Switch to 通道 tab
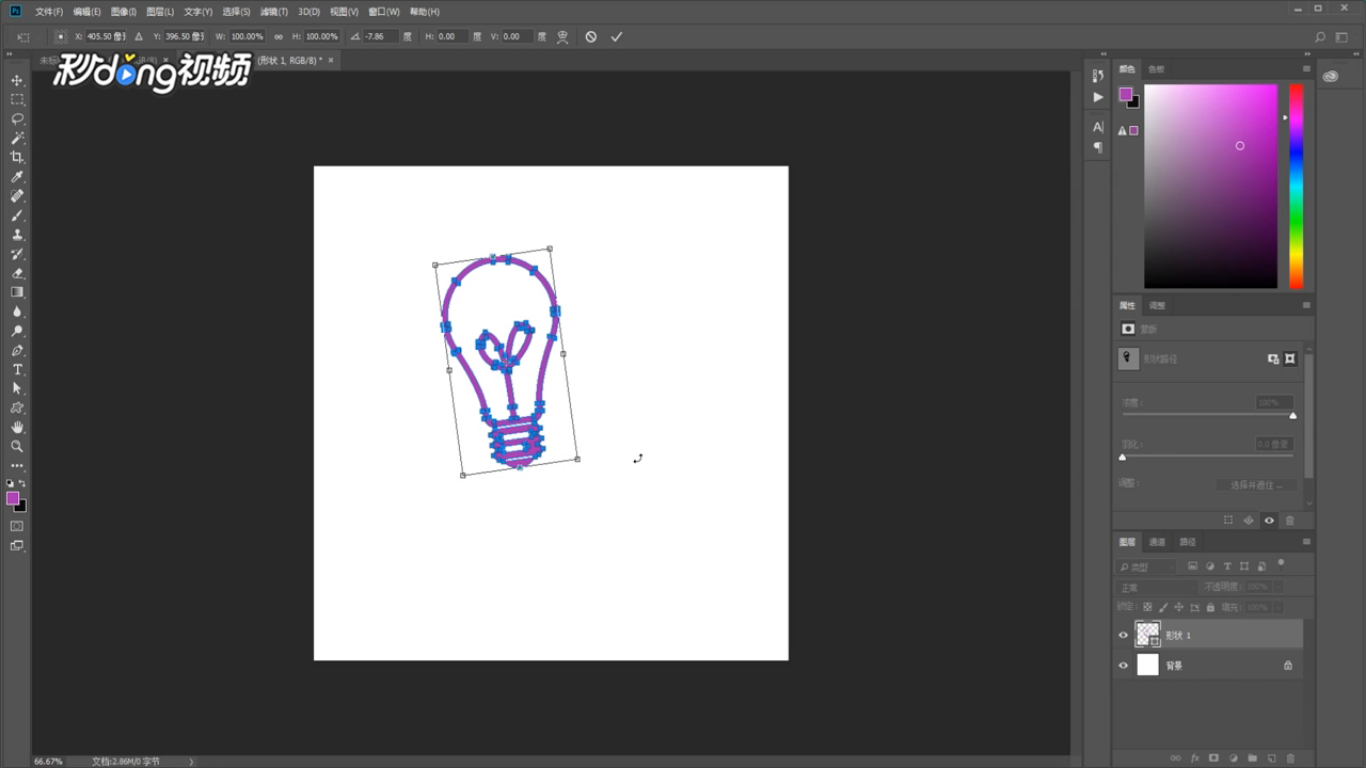 [x=1157, y=542]
